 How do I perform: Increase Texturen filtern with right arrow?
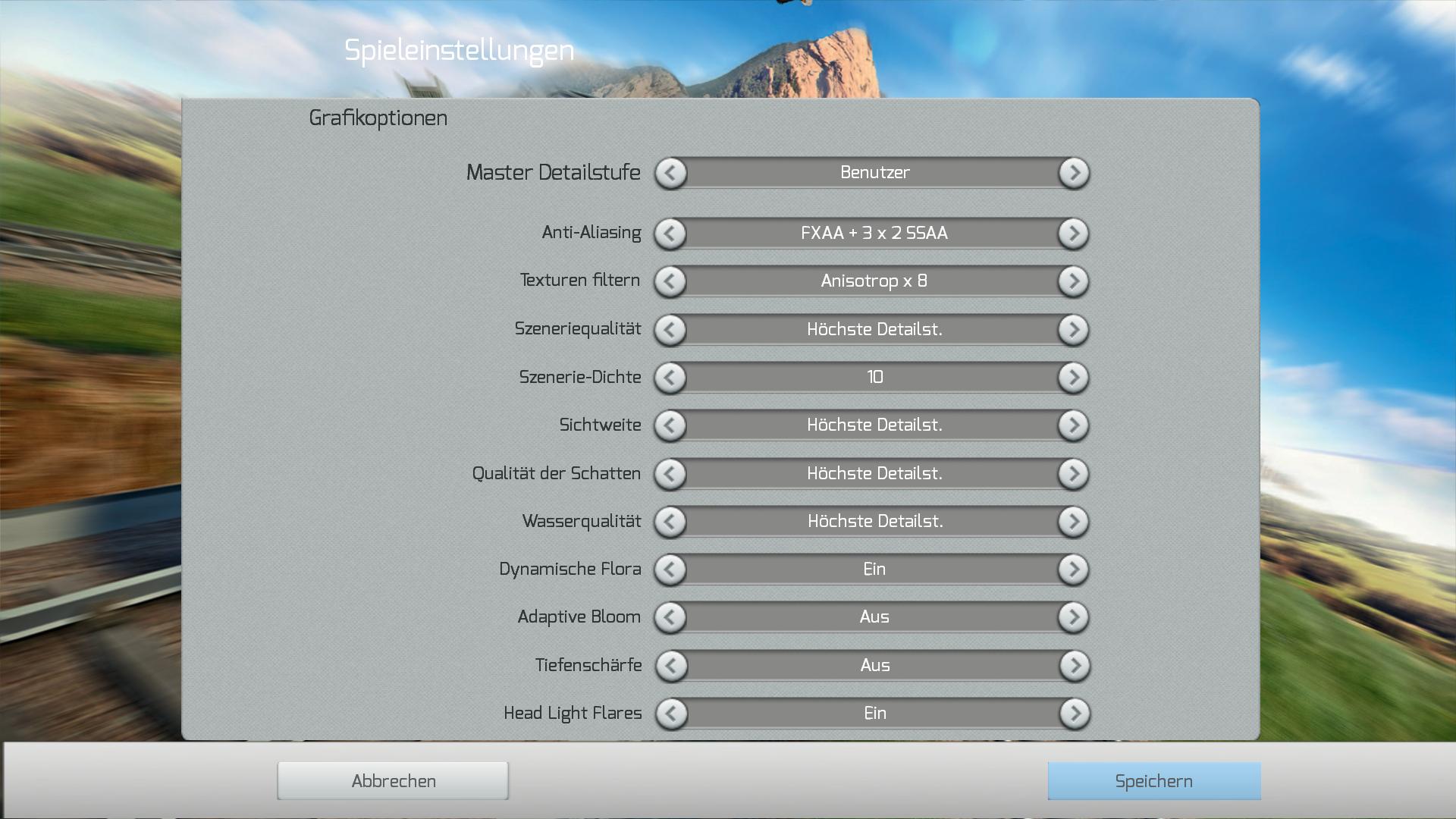(x=1073, y=281)
